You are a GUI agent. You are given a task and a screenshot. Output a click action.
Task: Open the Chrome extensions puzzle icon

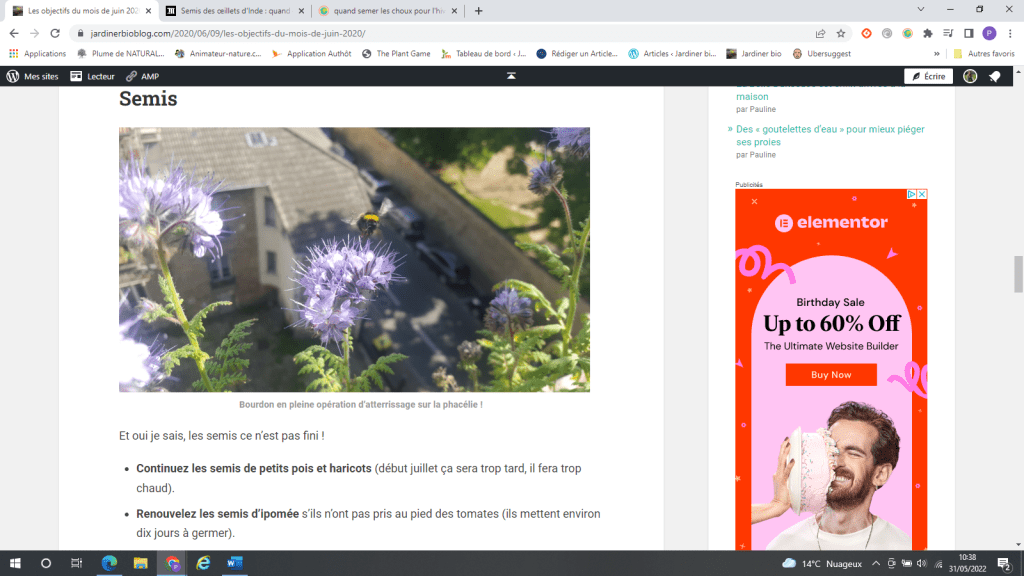click(928, 33)
